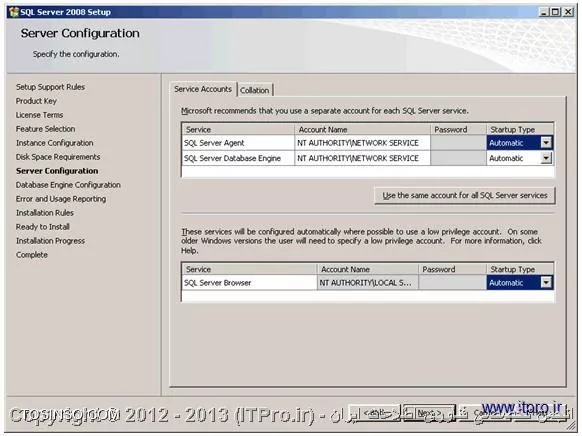Image resolution: width=582 pixels, height=436 pixels.
Task: Click Password field for SQL Server Agent
Action: (x=458, y=143)
